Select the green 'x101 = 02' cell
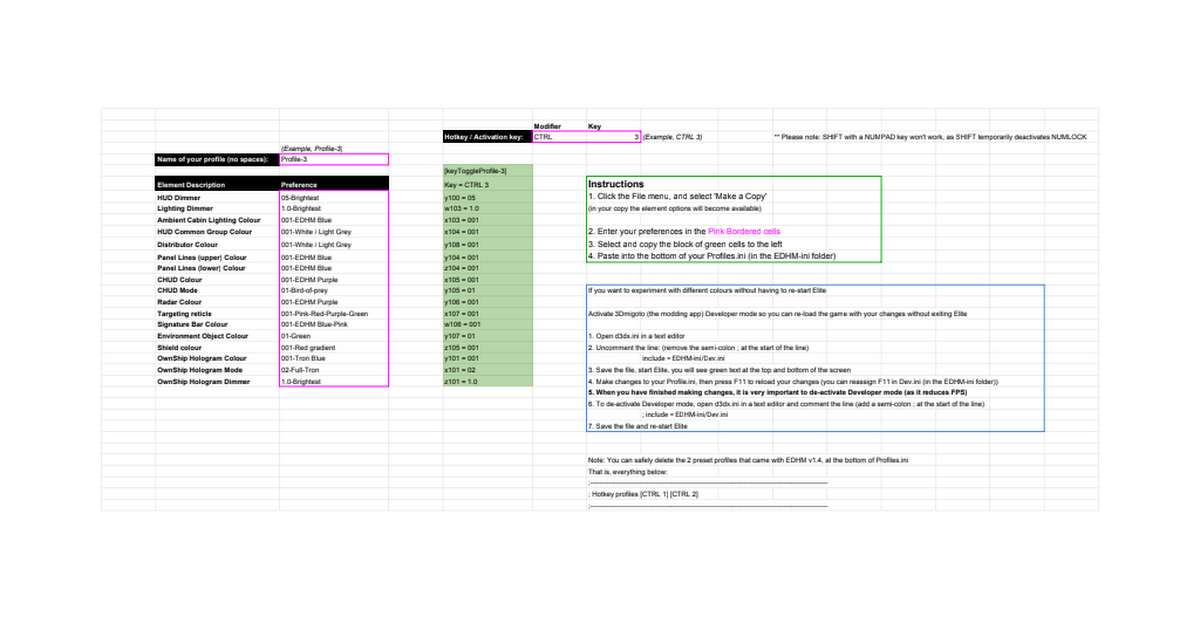The image size is (1200, 630). (x=487, y=370)
